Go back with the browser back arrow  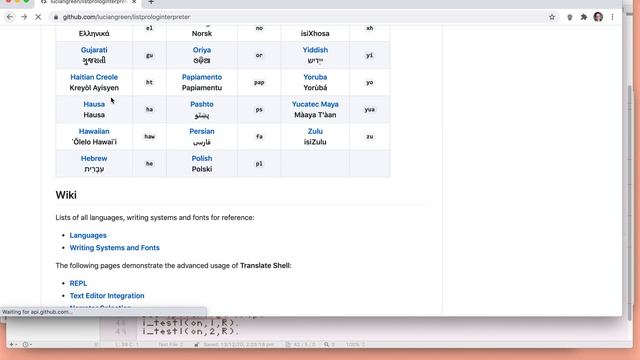(x=10, y=17)
